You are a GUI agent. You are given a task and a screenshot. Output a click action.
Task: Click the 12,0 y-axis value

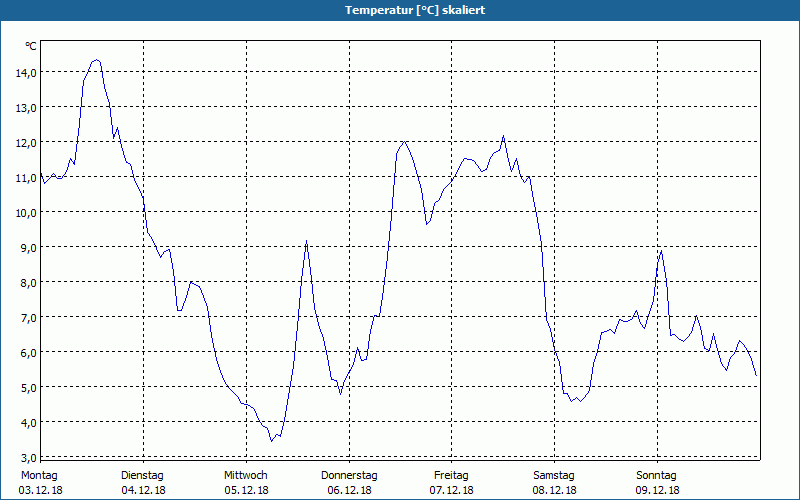[x=26, y=143]
